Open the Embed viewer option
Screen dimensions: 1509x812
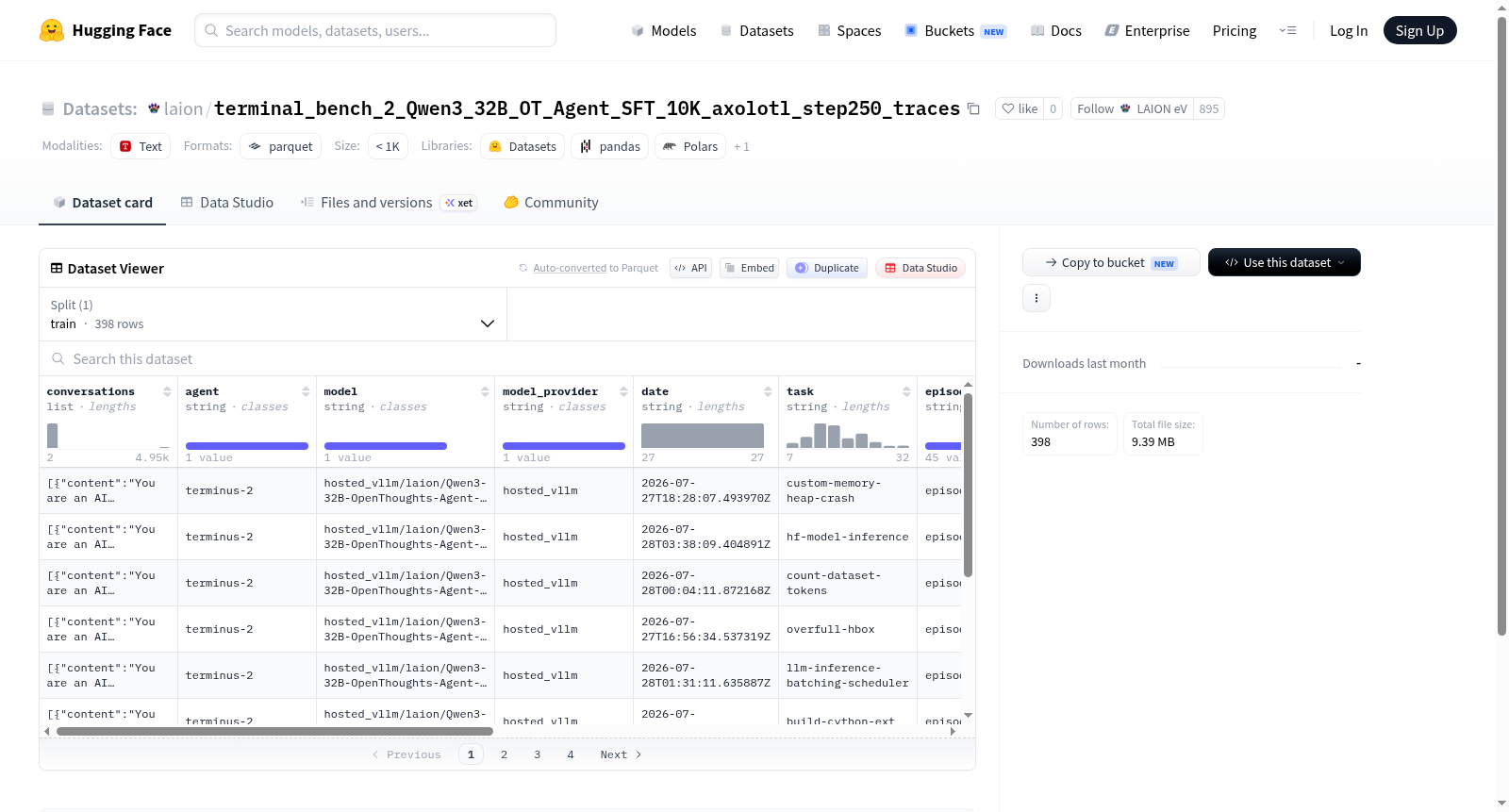coord(749,268)
